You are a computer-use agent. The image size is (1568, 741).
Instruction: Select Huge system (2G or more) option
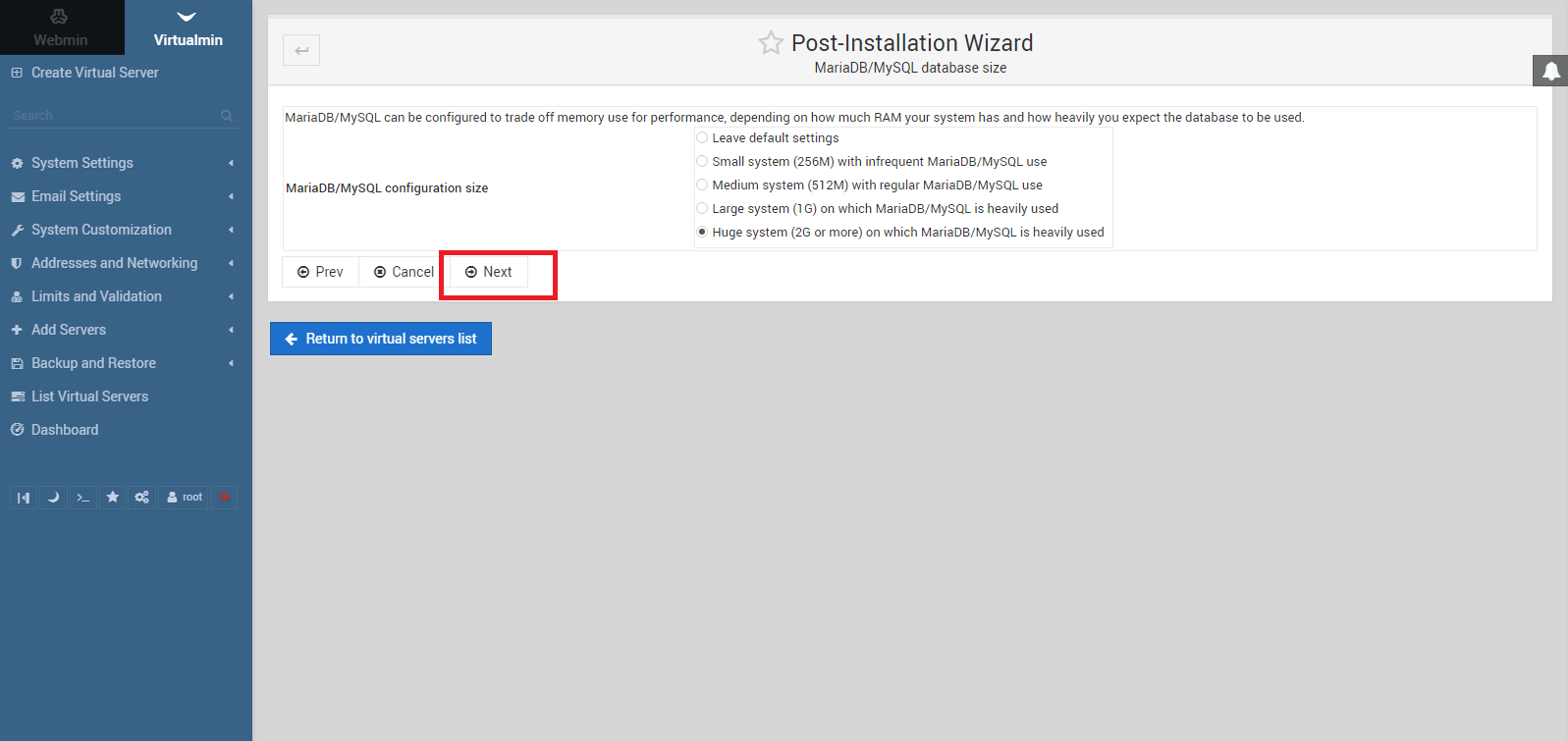[x=702, y=232]
